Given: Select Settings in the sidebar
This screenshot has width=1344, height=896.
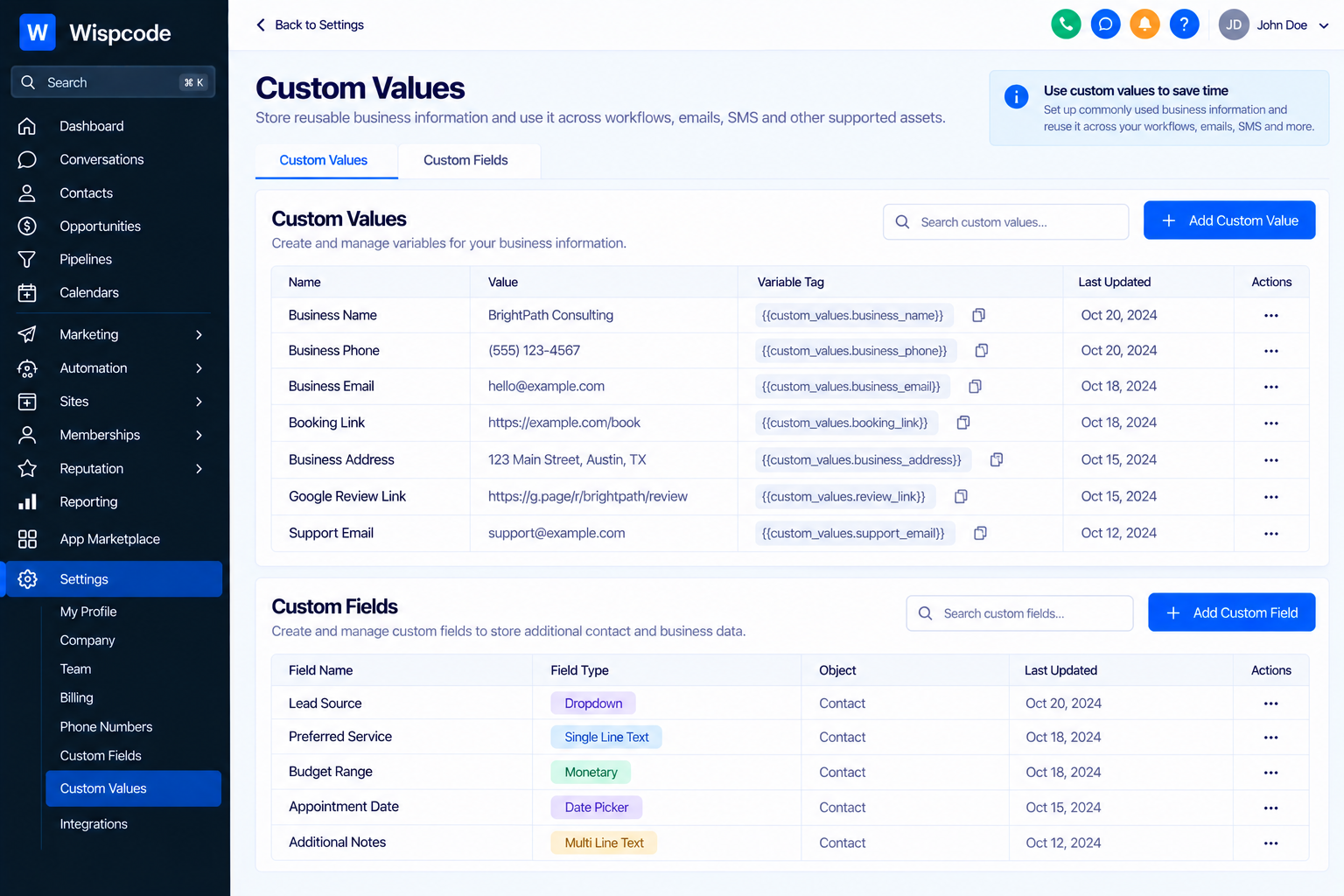Looking at the screenshot, I should pos(114,579).
